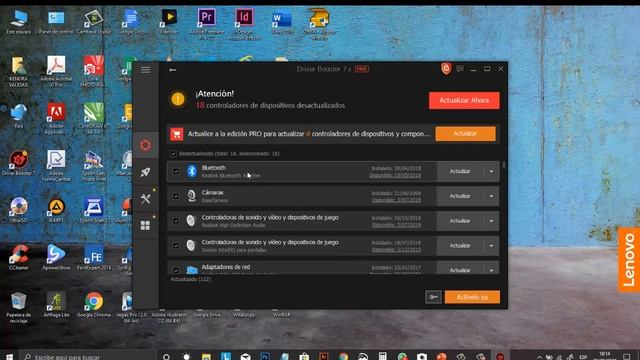
Task: Open File Explorer from the taskbar
Action: point(206,357)
